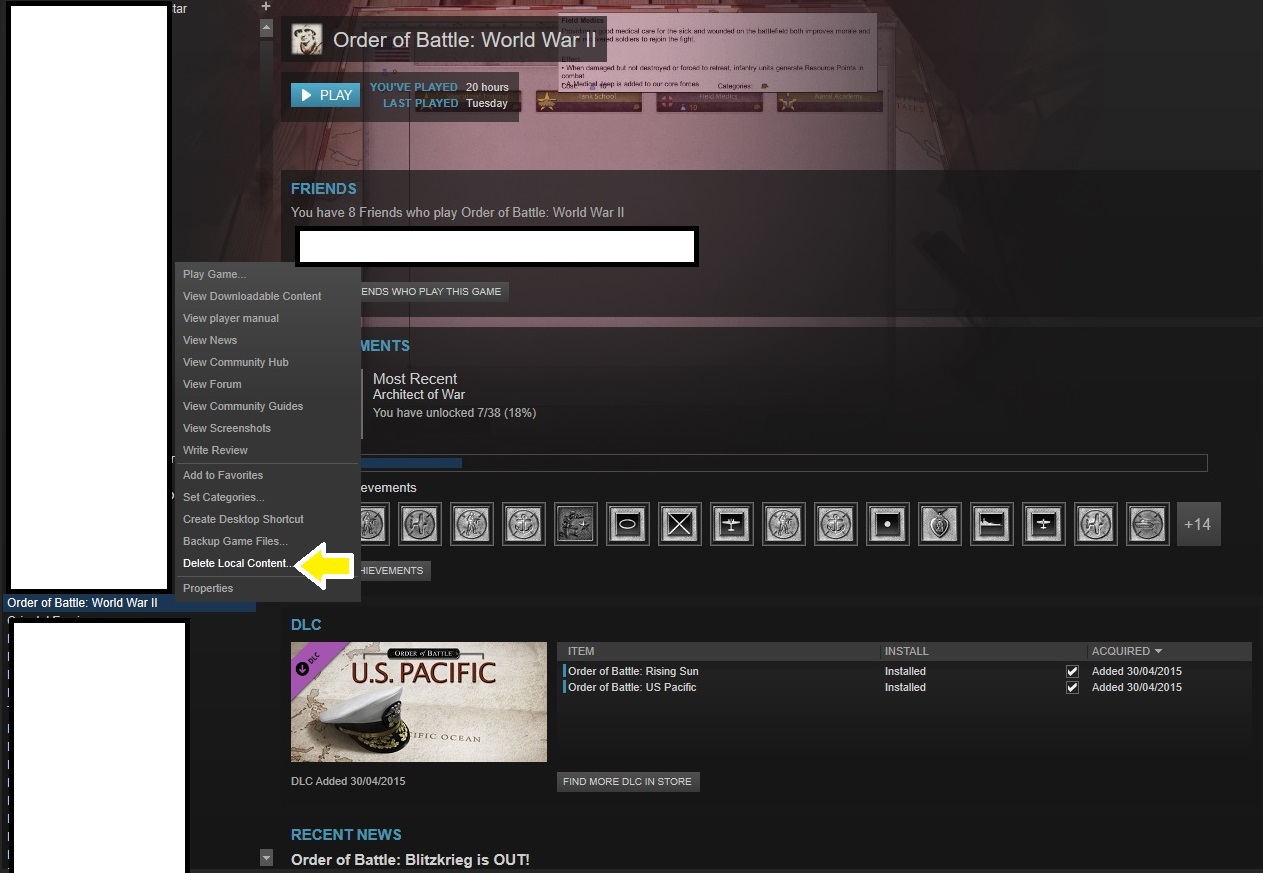This screenshot has height=873, width=1263.
Task: Click You have unlocked 7/38 (18%) text
Action: [454, 413]
